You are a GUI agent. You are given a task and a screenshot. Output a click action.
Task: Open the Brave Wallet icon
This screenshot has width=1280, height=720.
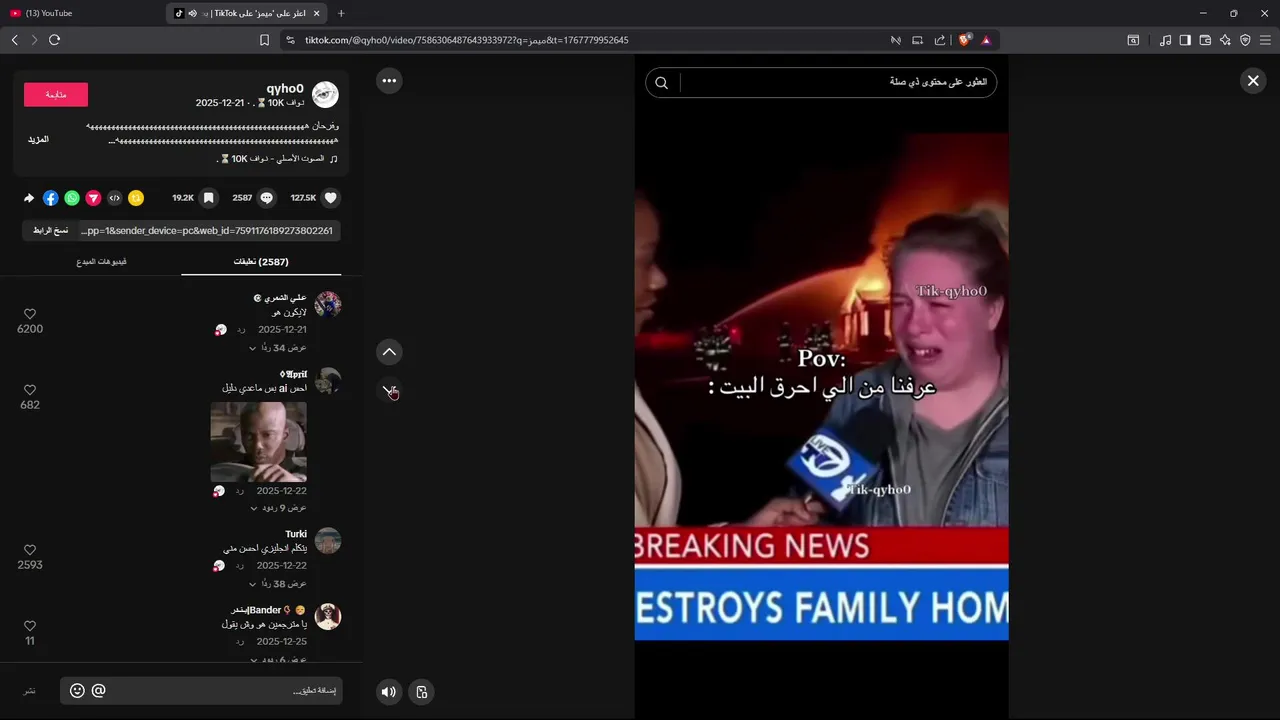(1205, 40)
